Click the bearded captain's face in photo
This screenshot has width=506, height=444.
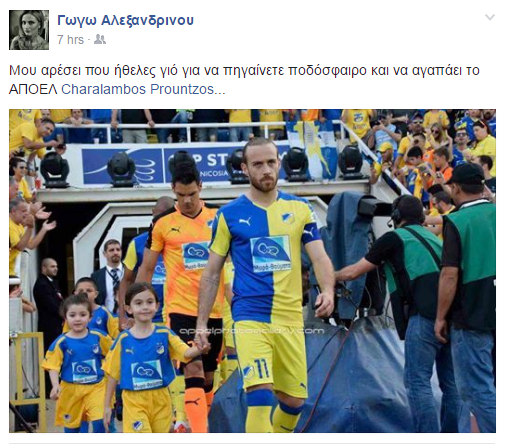262,169
